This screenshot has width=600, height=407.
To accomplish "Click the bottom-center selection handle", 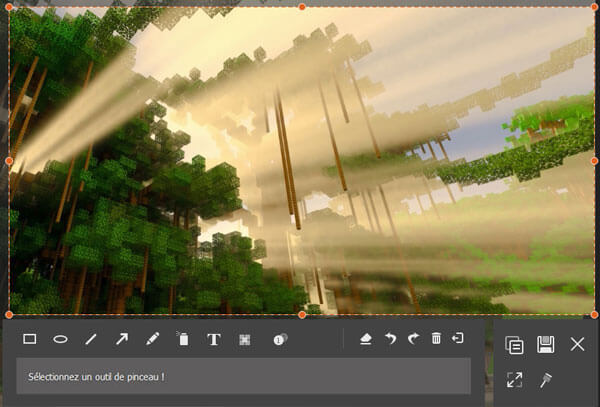I will (302, 315).
